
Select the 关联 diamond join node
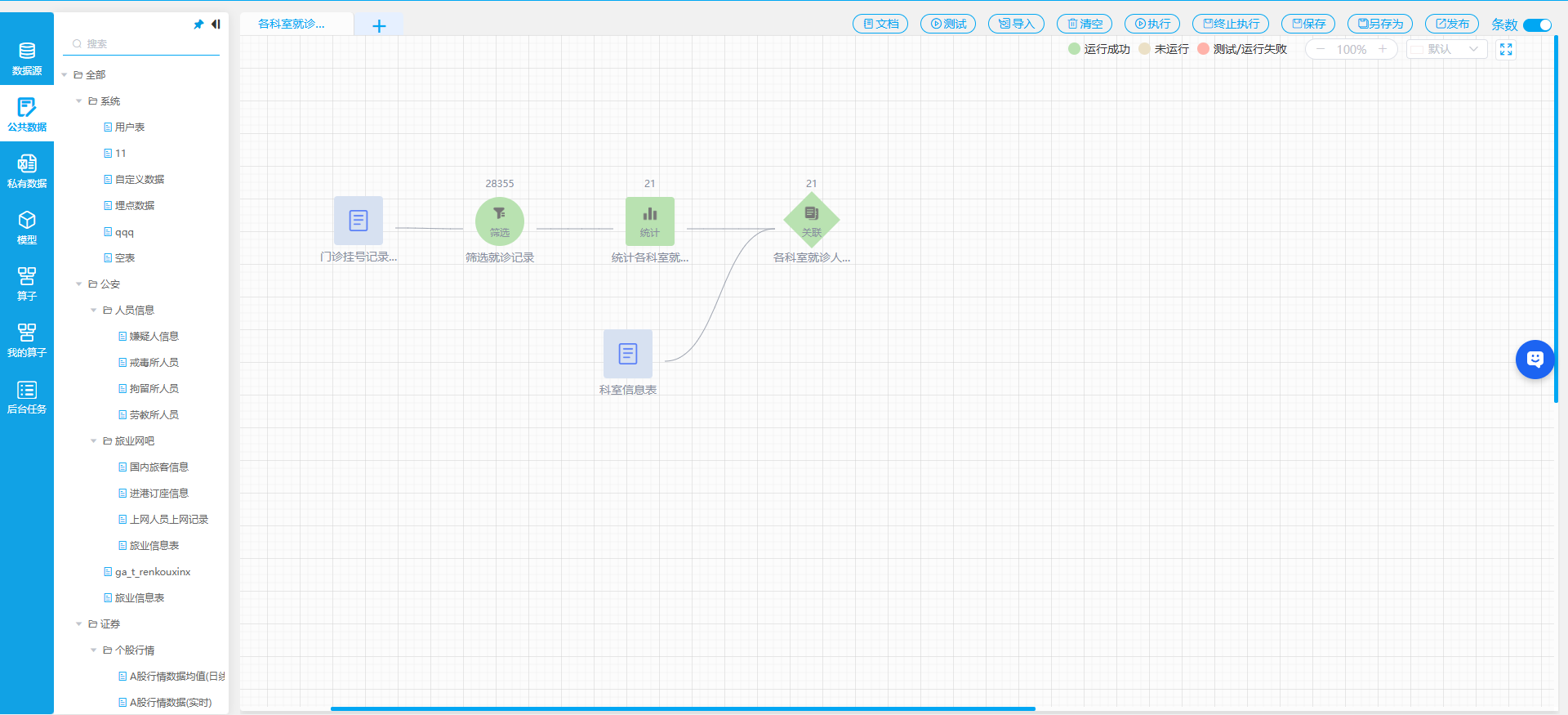811,220
